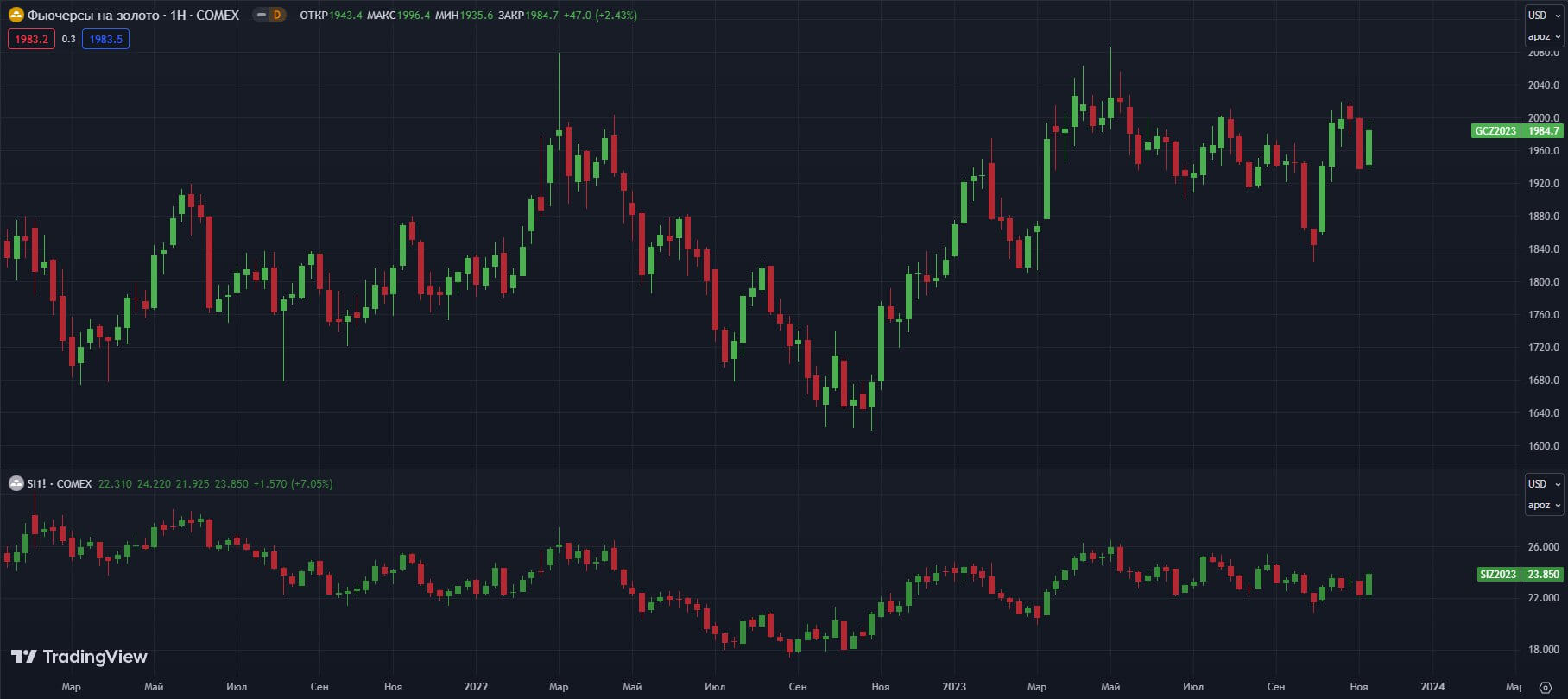Click the green 23.850 silver price tag
Screen dimensions: 1568x699
pyautogui.click(x=1543, y=574)
